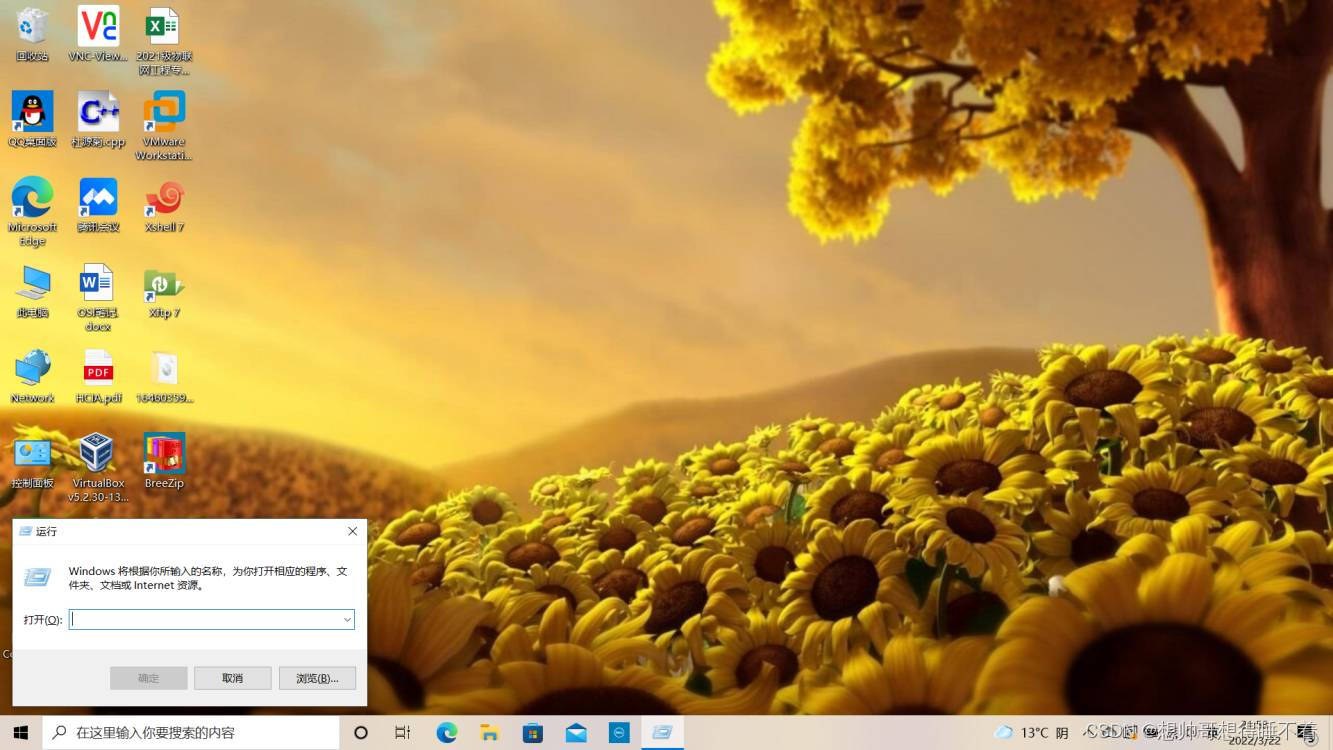
Task: Select the 16460359... blank file icon
Action: click(164, 375)
